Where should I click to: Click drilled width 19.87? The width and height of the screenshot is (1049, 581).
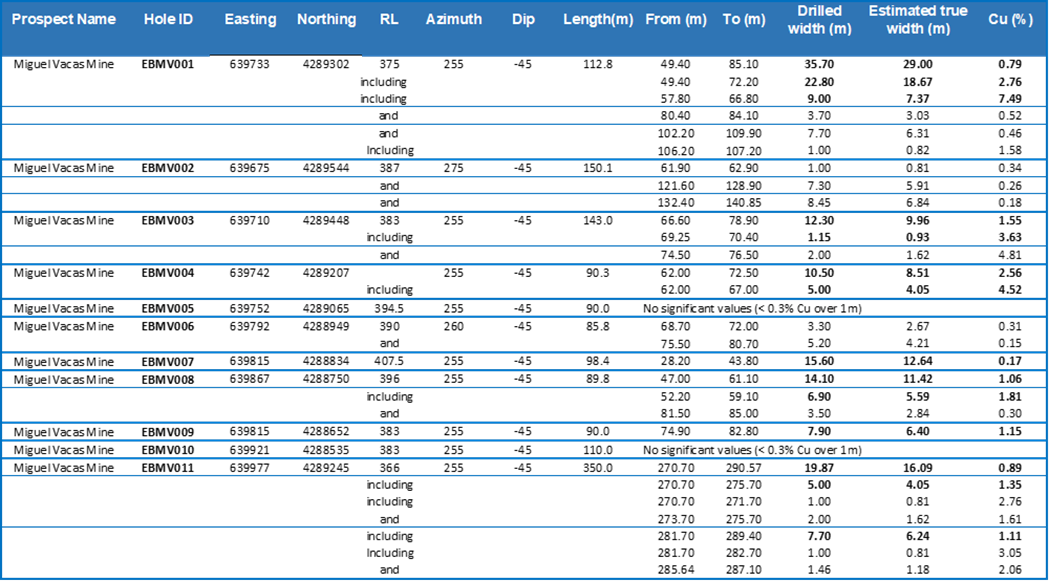pyautogui.click(x=819, y=467)
